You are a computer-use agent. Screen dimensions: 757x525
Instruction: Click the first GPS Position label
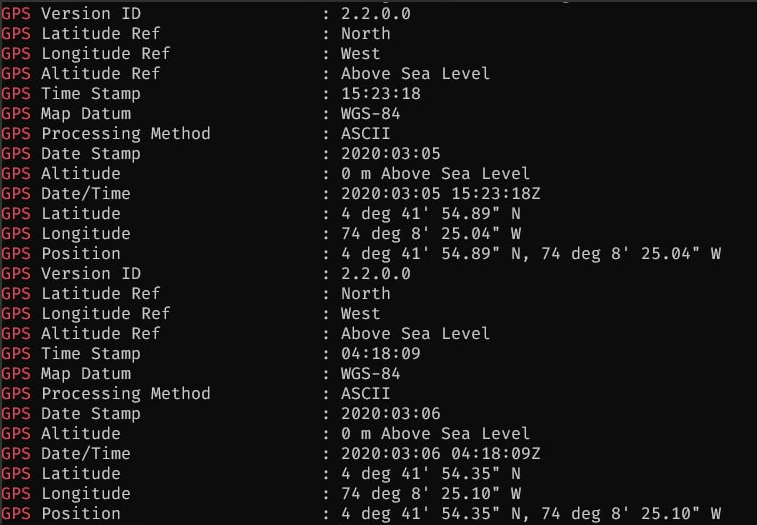(61, 254)
